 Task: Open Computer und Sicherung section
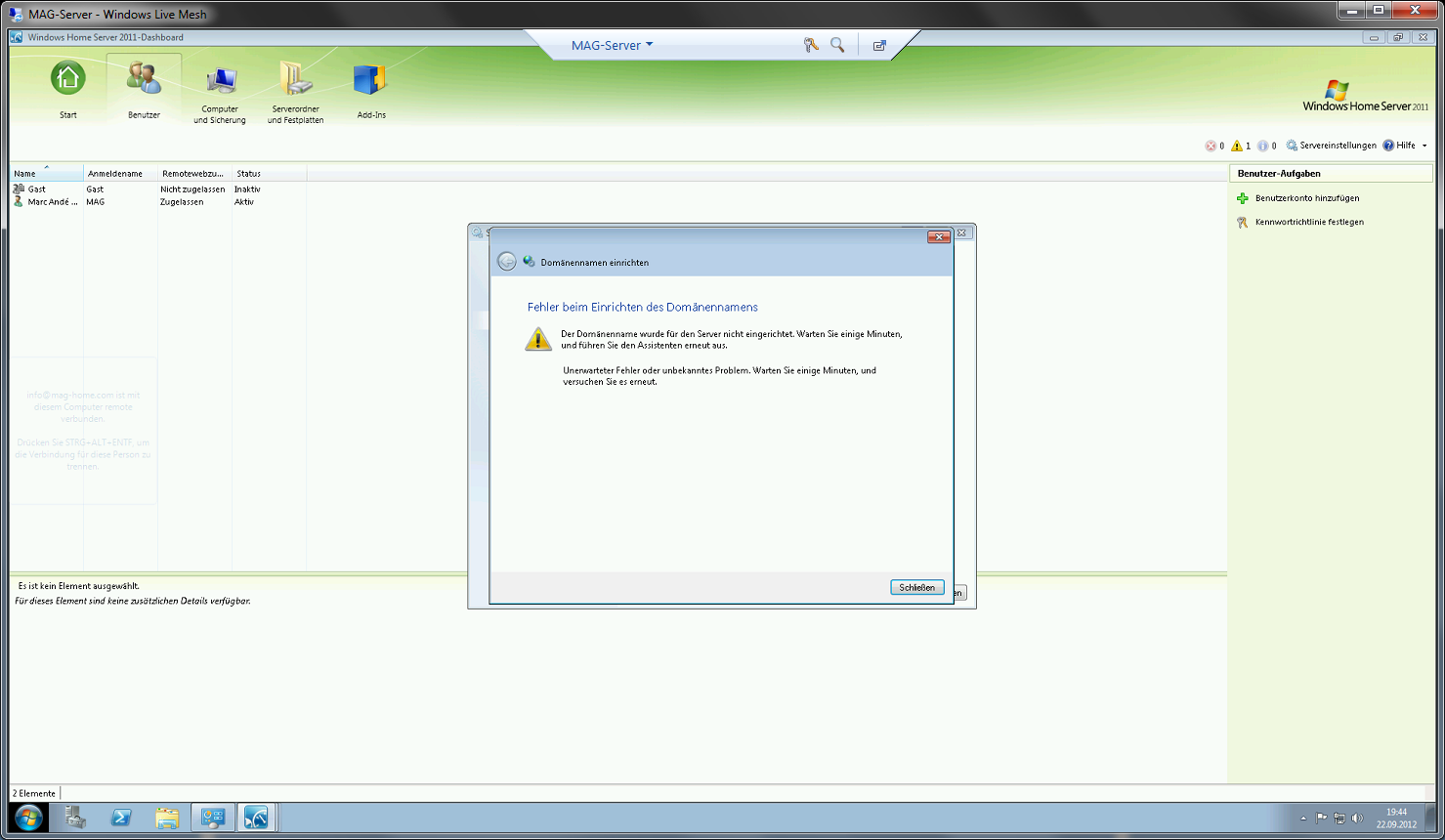click(x=220, y=93)
